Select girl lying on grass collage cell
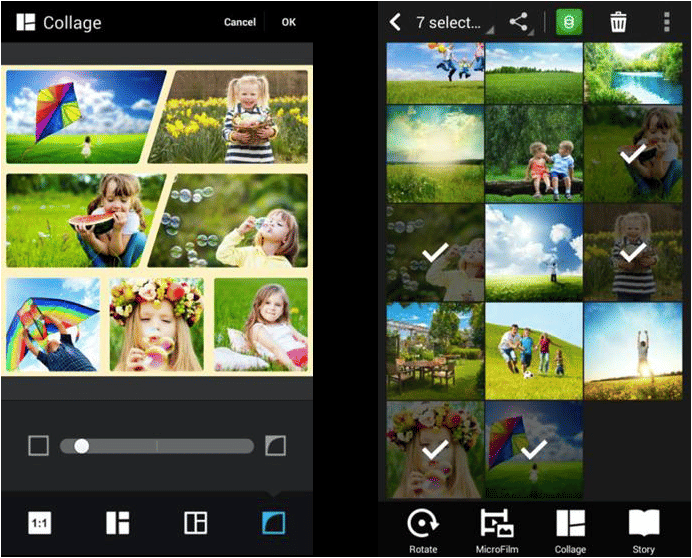 point(261,324)
